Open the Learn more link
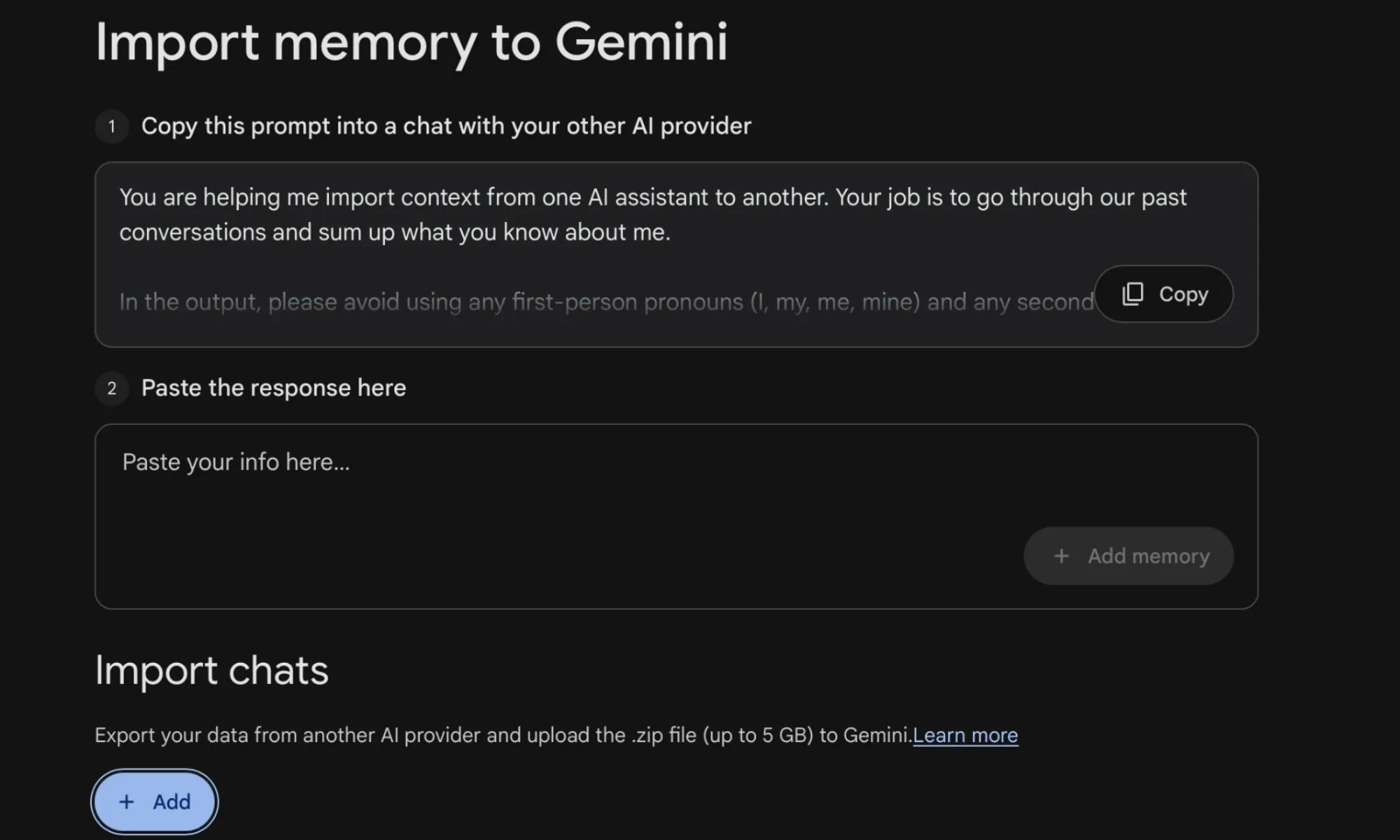Viewport: 1400px width, 840px height. 966,735
